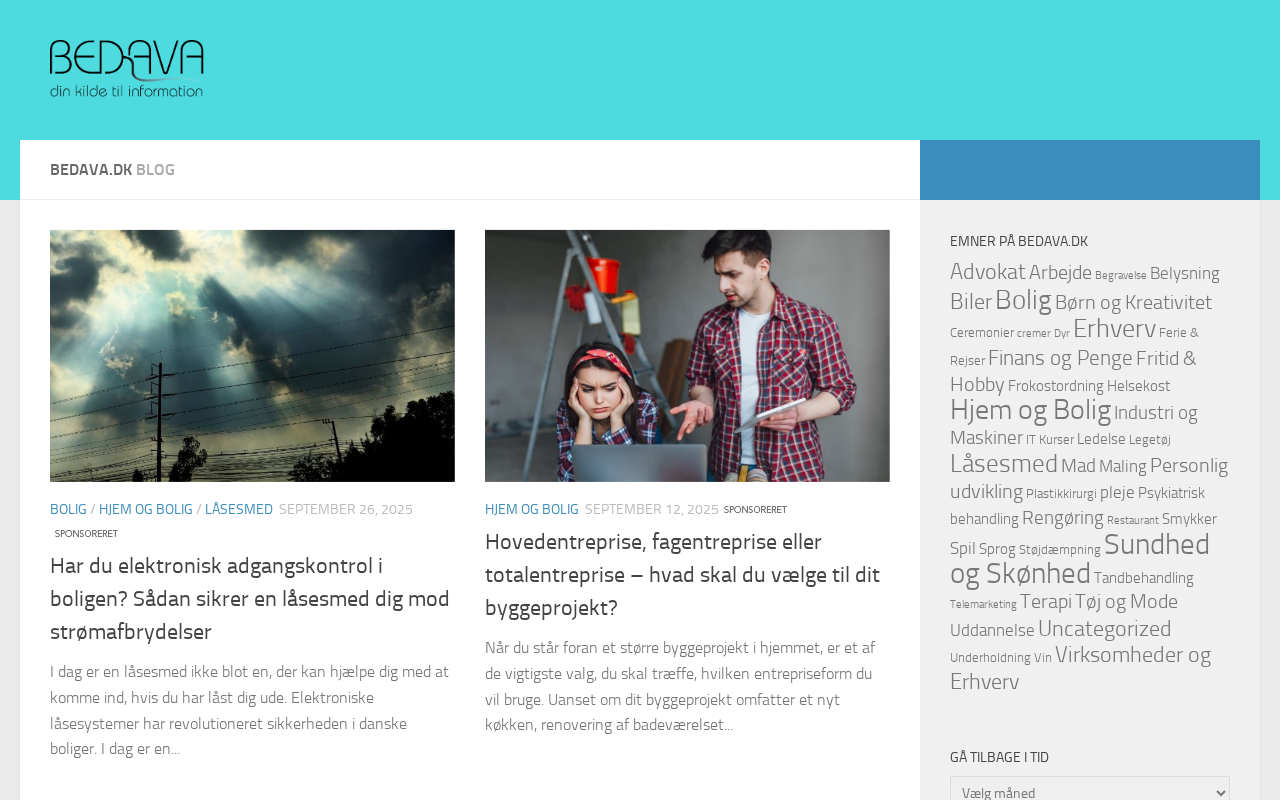The width and height of the screenshot is (1280, 800).
Task: Select the Mad tag
Action: 1078,466
